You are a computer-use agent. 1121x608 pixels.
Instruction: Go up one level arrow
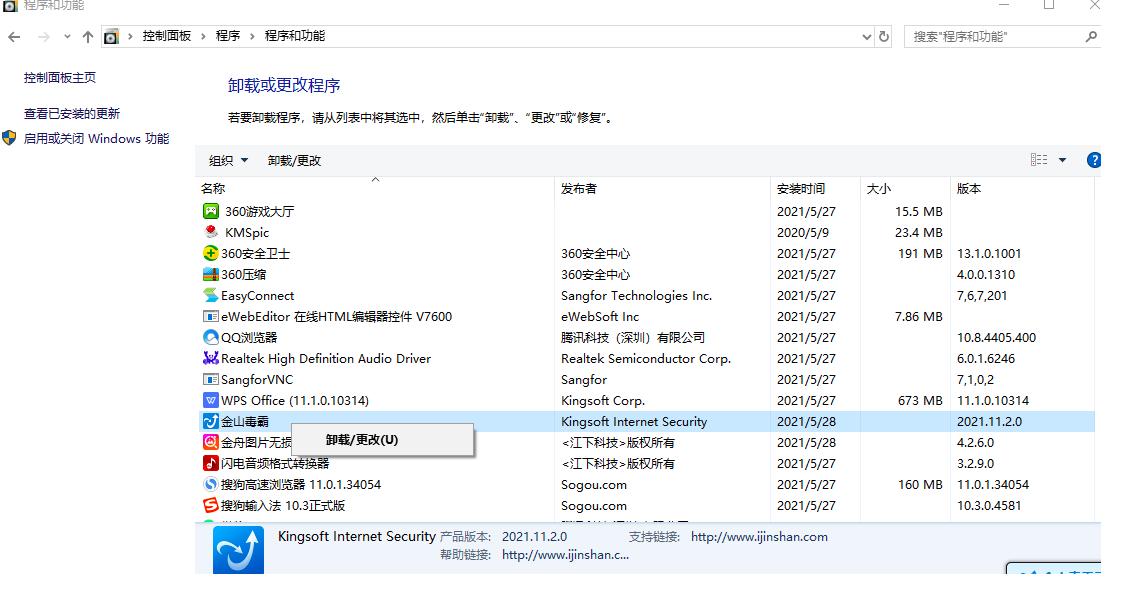tap(87, 36)
